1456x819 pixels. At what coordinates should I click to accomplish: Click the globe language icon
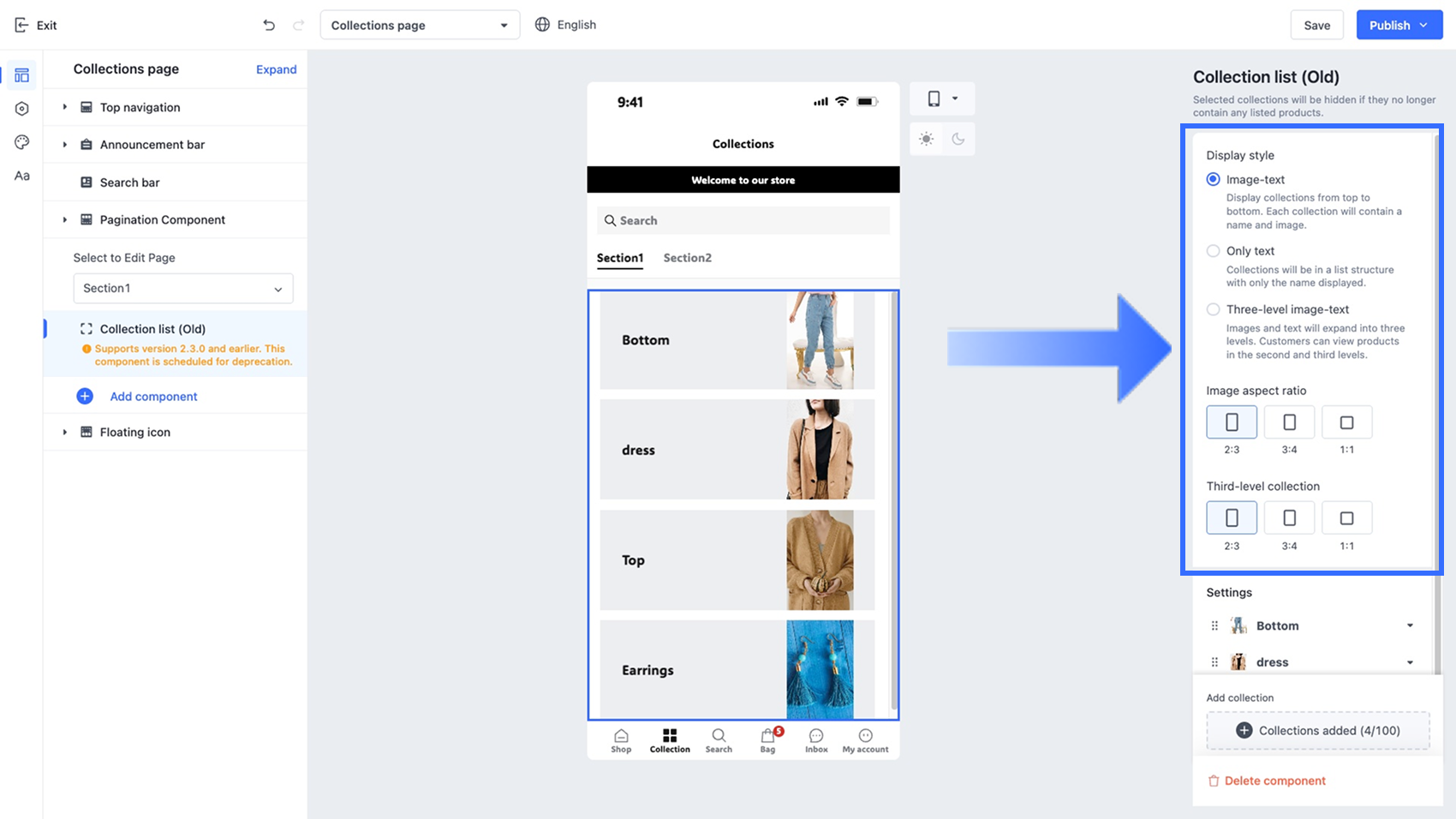click(542, 25)
